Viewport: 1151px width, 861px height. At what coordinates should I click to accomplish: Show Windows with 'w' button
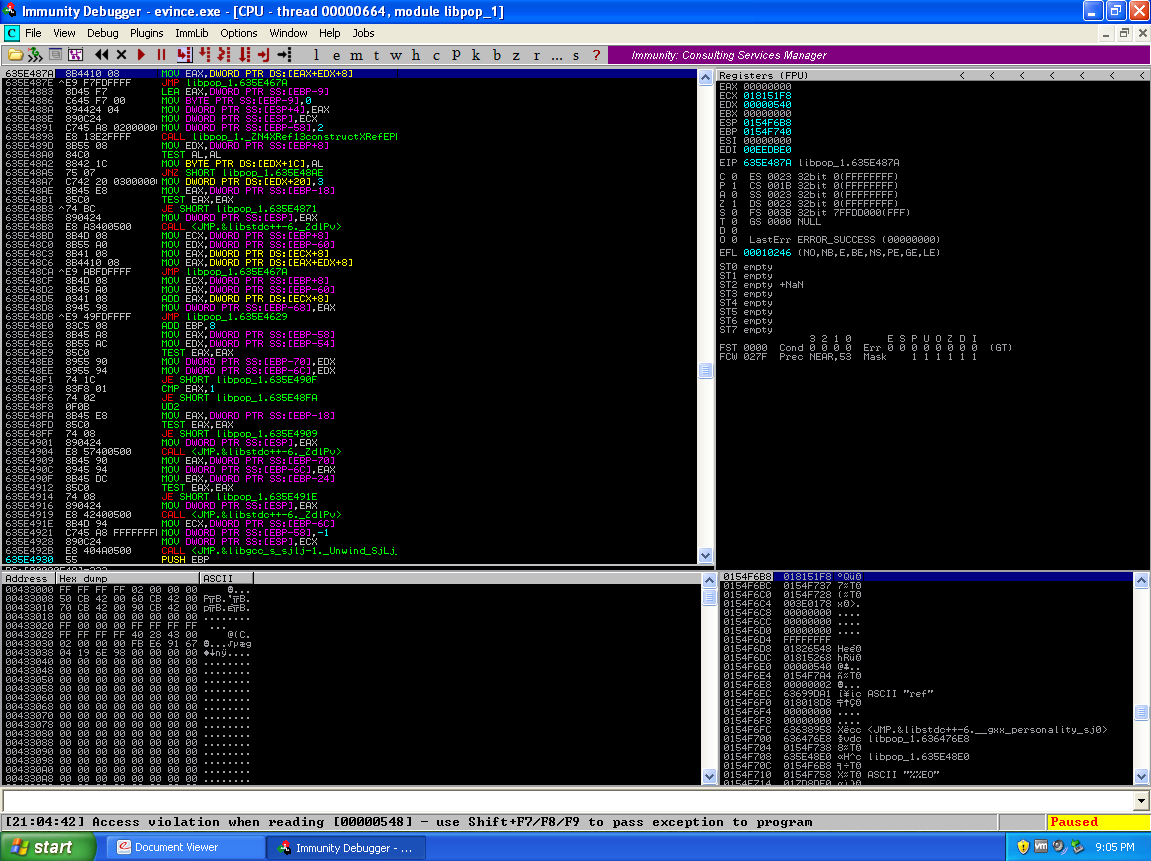pos(396,55)
